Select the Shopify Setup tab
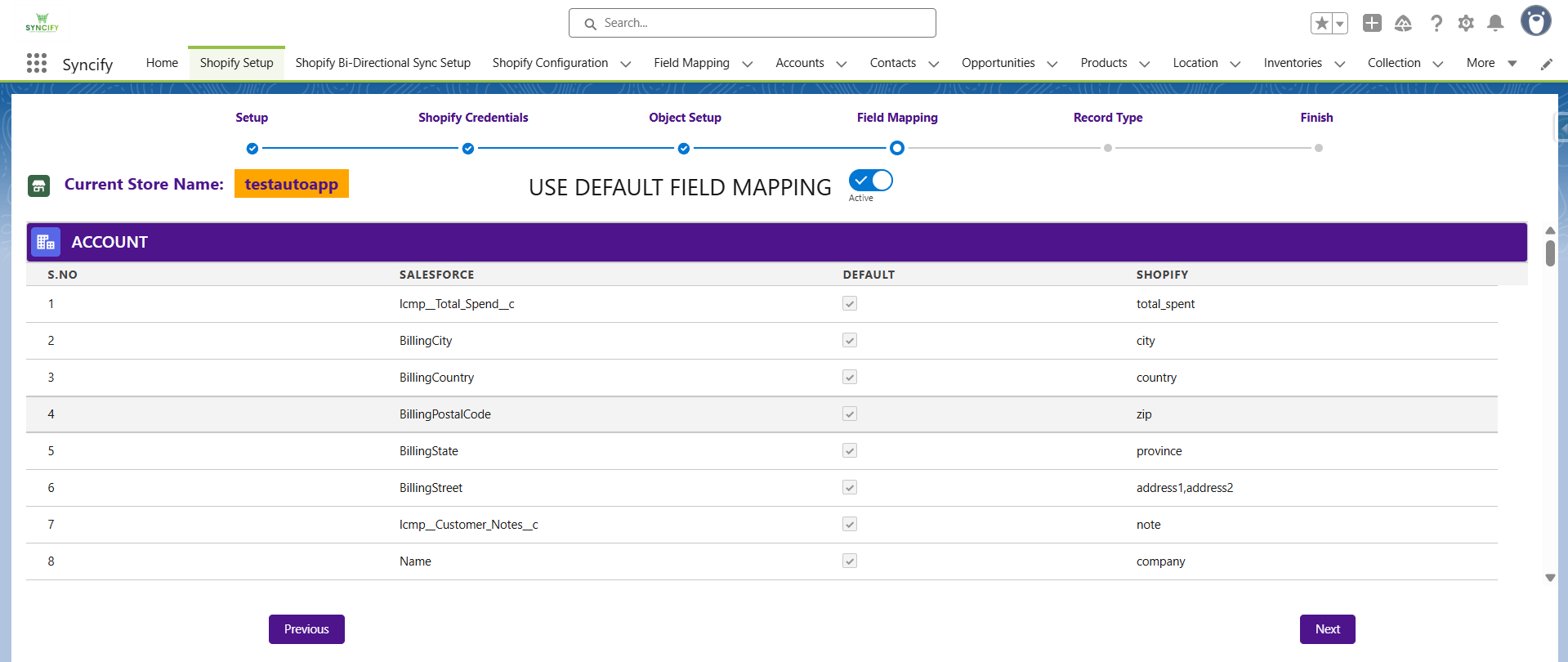This screenshot has height=662, width=1568. 236,63
